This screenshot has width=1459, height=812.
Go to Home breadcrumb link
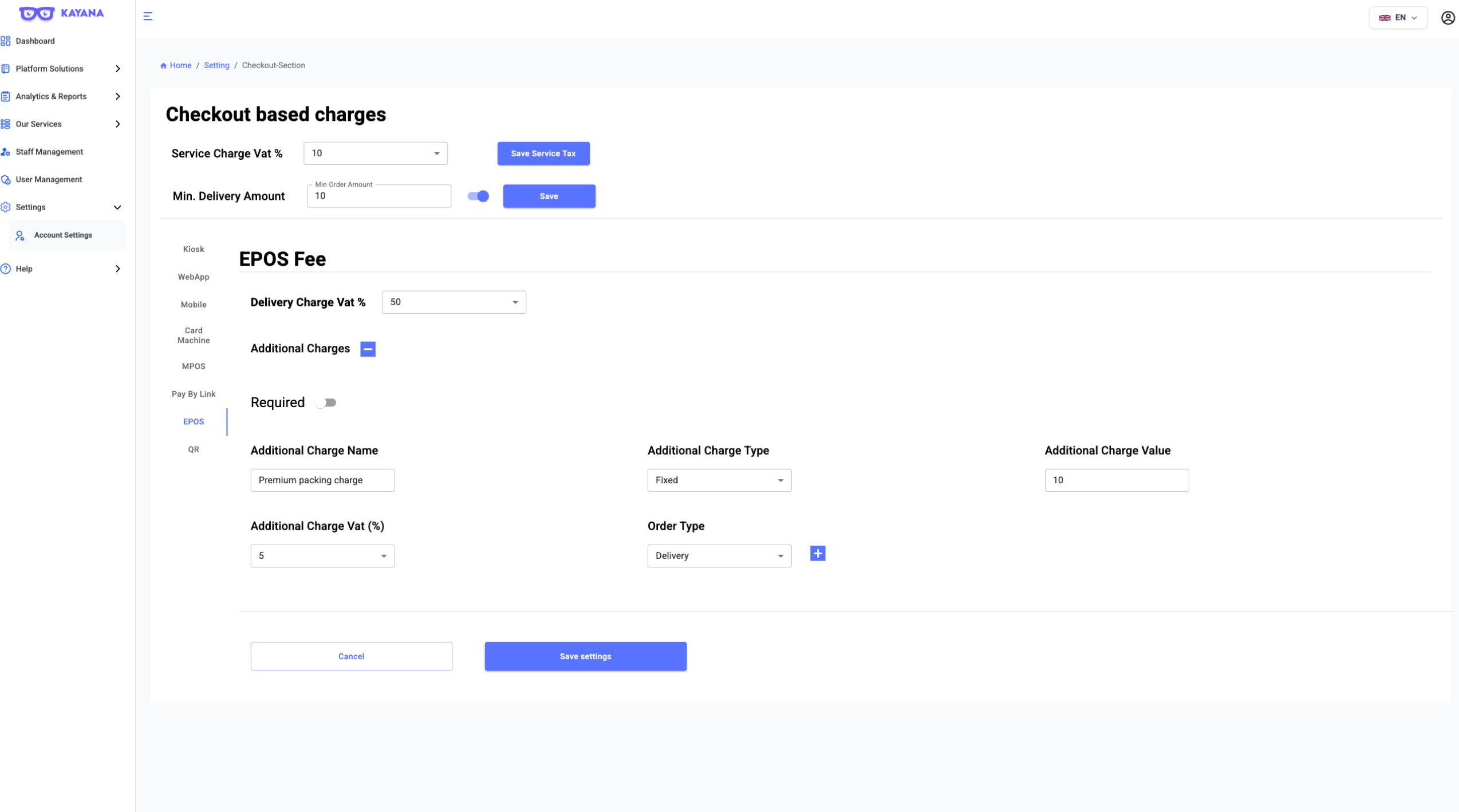[x=180, y=65]
